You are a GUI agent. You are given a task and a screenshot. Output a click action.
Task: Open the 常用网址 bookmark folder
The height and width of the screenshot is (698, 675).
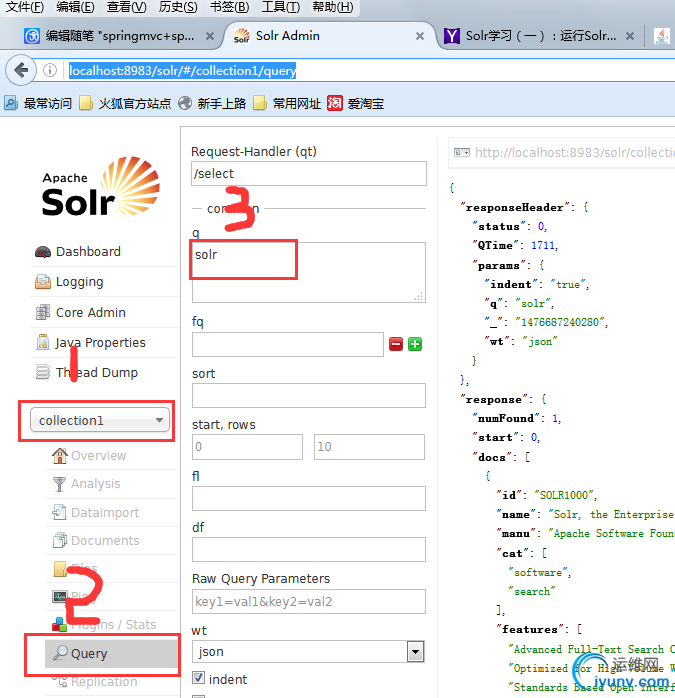(287, 103)
